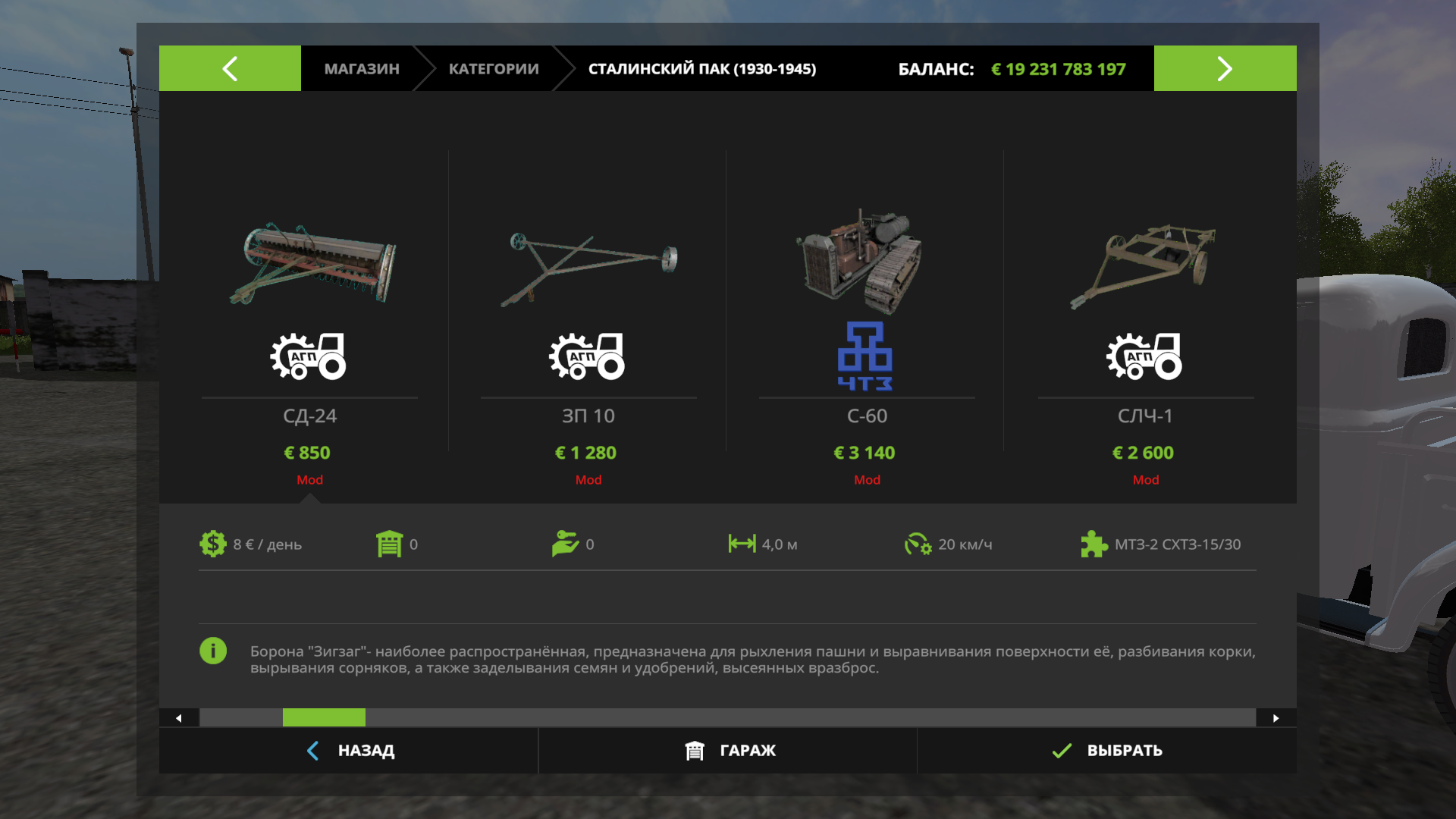Image resolution: width=1456 pixels, height=819 pixels.
Task: Click the garage owned-count icon
Action: 389,544
